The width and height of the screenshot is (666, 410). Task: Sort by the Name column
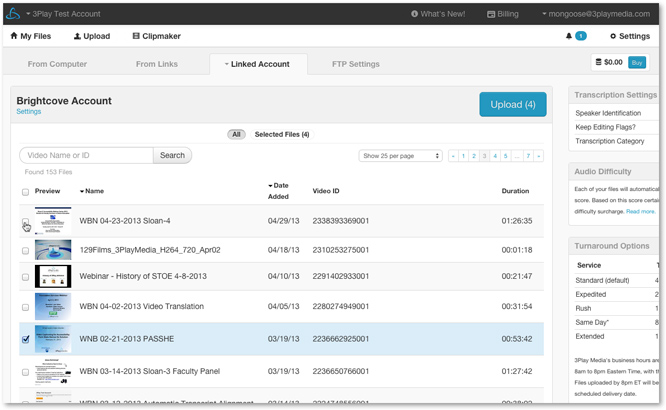pos(92,191)
